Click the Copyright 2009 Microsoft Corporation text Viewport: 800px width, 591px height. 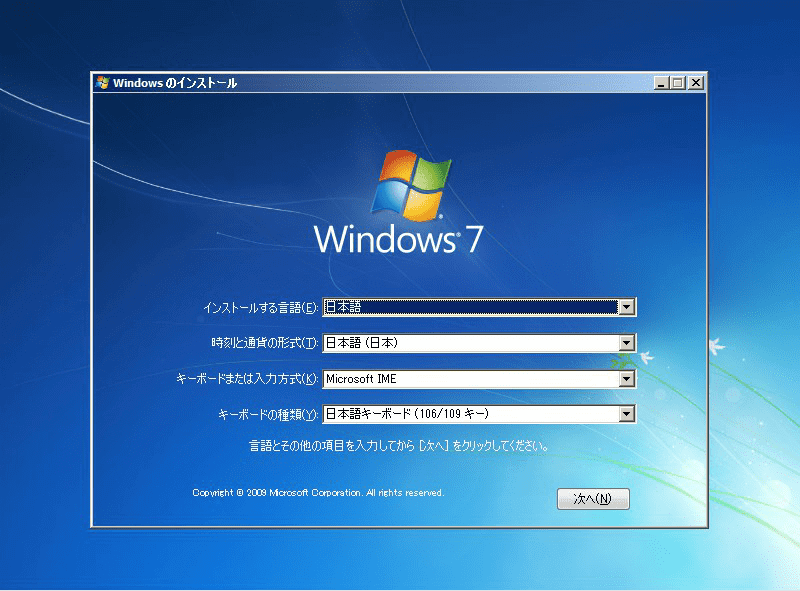318,492
